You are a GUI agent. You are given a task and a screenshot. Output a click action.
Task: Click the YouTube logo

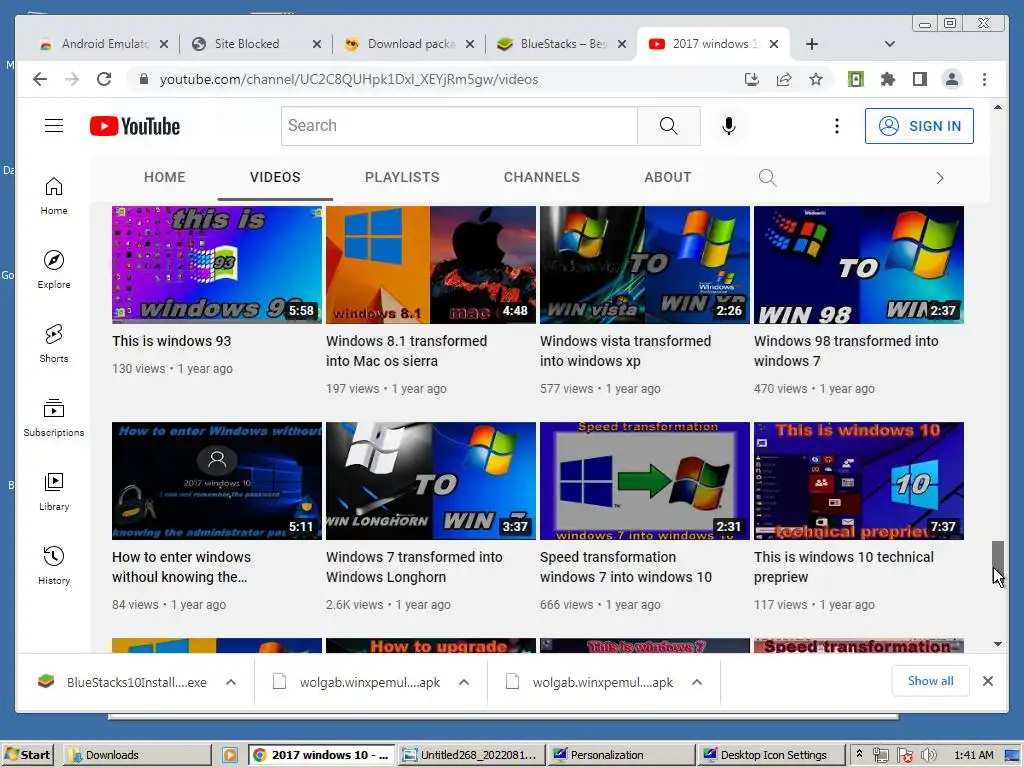[135, 126]
